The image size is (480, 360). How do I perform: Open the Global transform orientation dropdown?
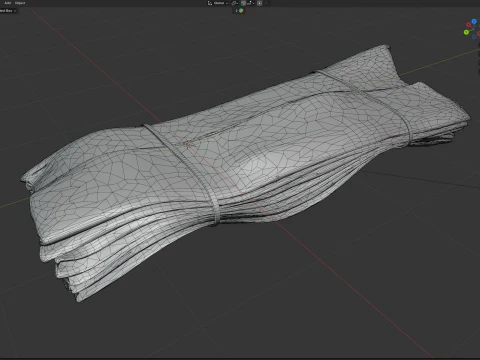[218, 3]
